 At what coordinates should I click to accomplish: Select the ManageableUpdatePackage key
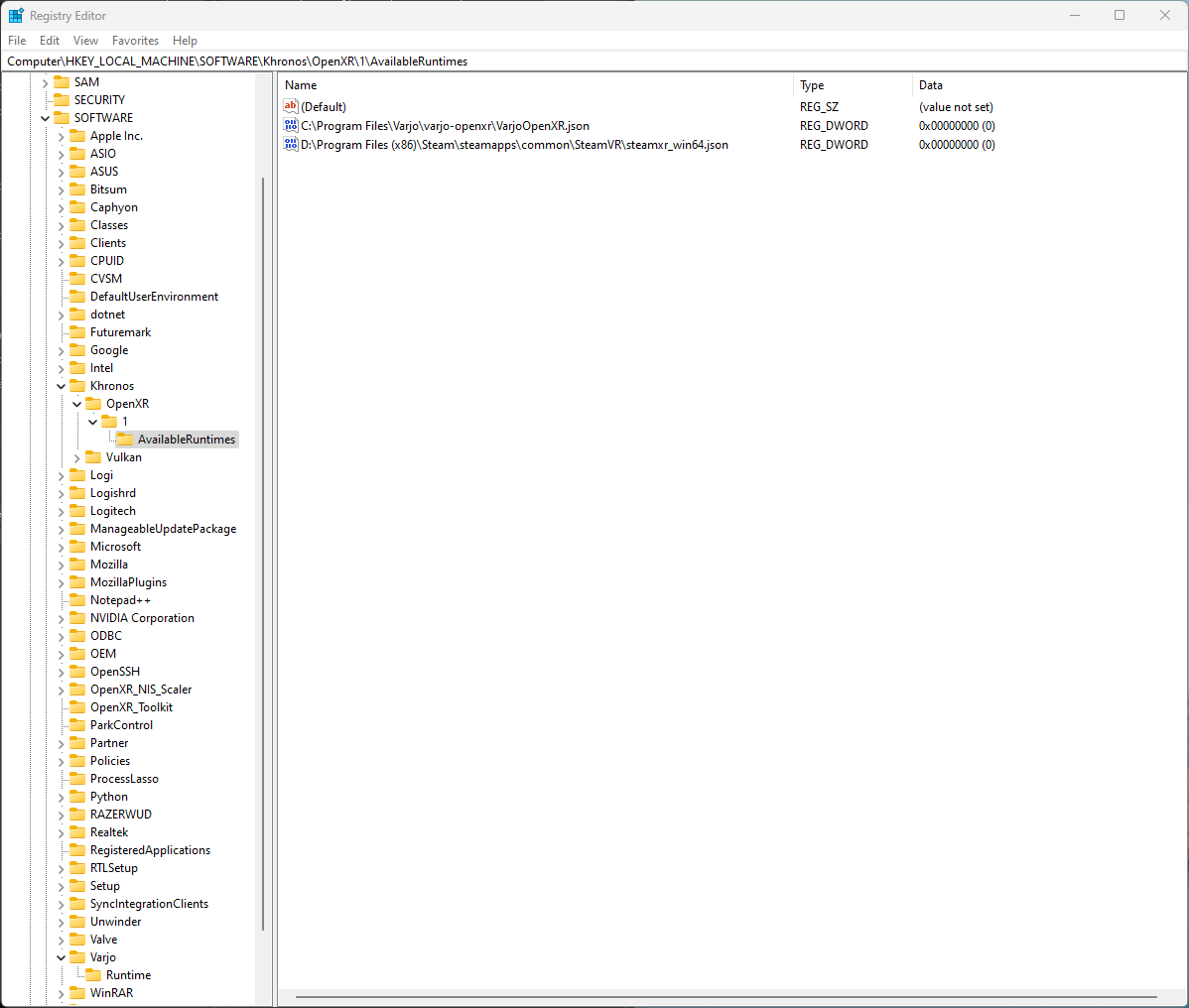[x=163, y=529]
